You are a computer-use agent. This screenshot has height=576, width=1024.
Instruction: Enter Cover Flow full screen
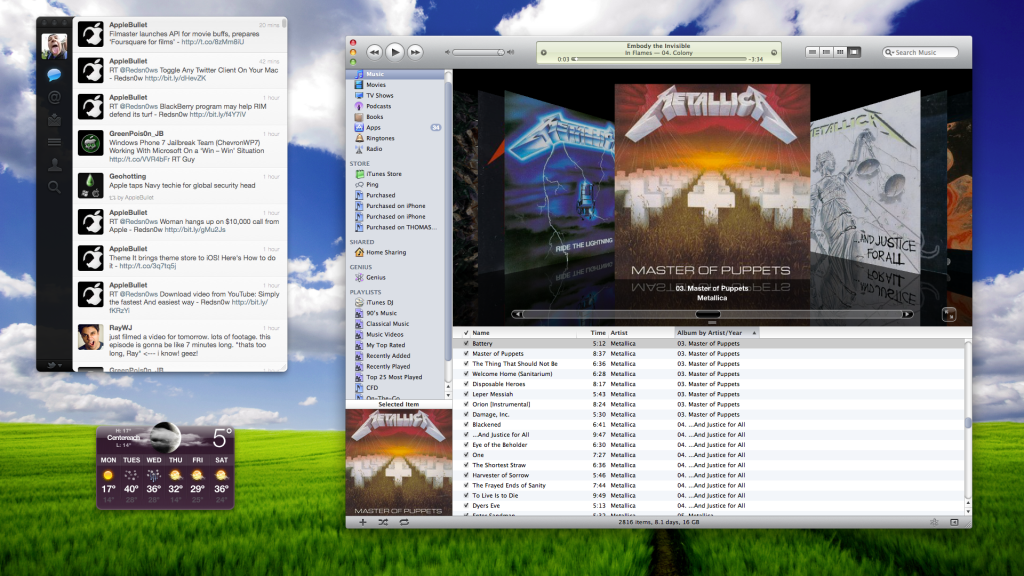click(949, 314)
